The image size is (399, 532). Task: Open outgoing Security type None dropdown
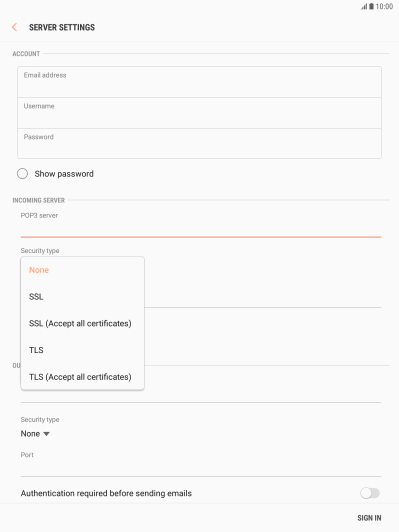35,434
